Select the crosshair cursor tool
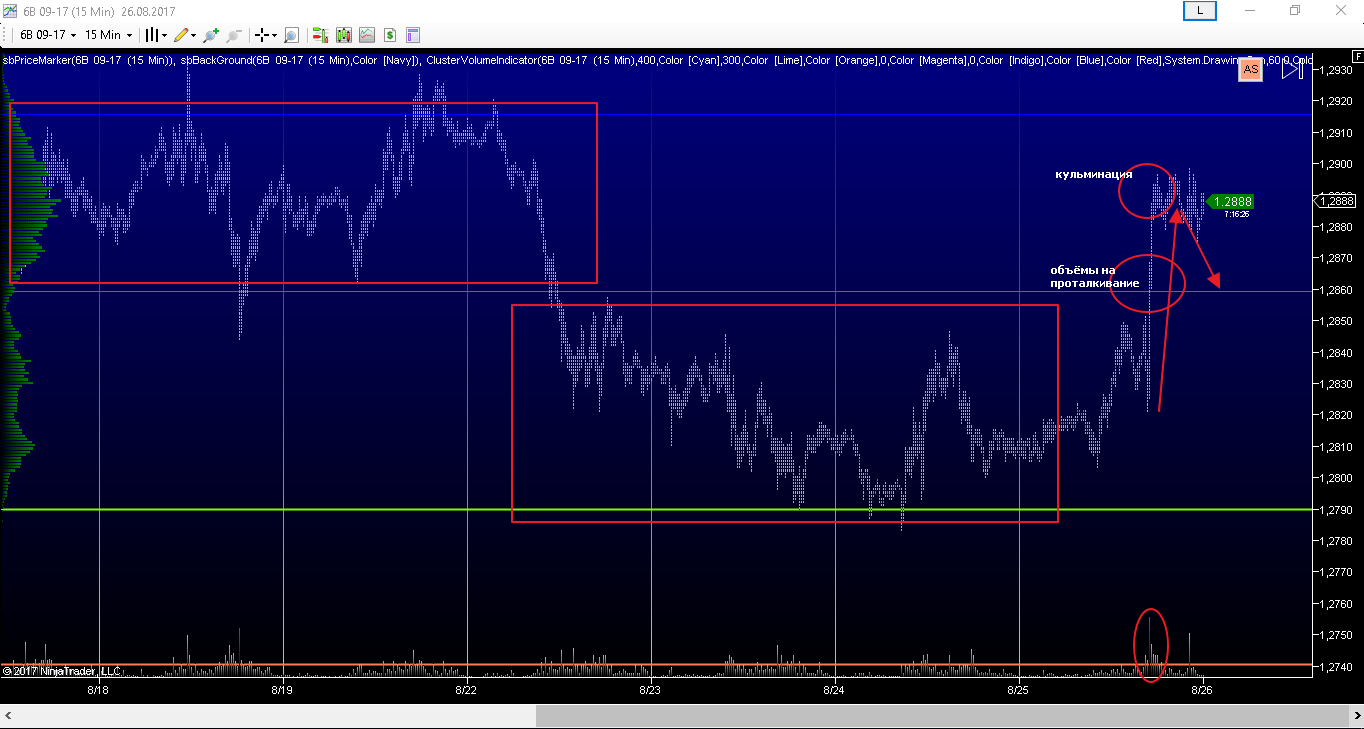 pyautogui.click(x=262, y=35)
